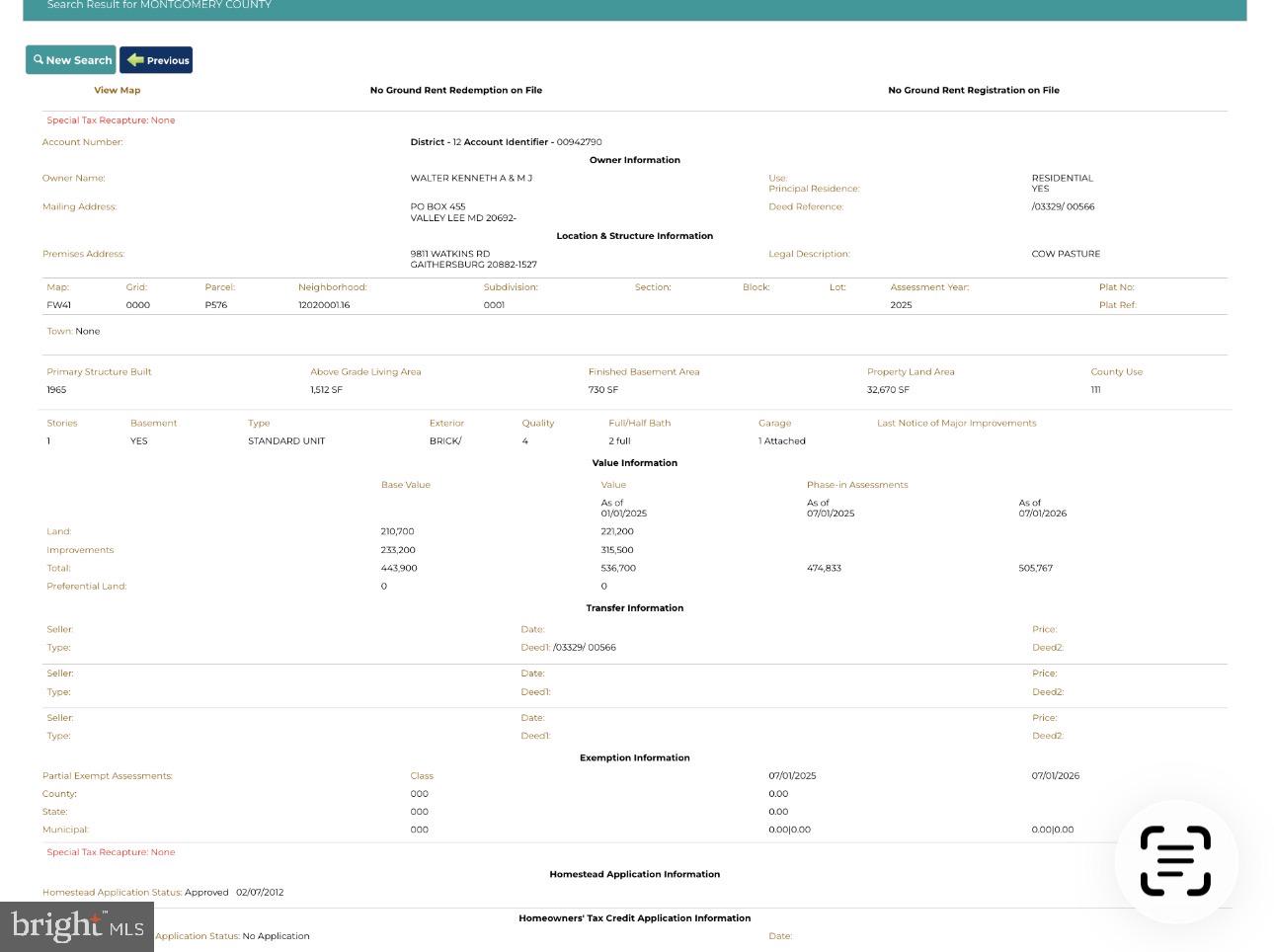
Task: Click the legal description COW PASTURE
Action: (1066, 254)
